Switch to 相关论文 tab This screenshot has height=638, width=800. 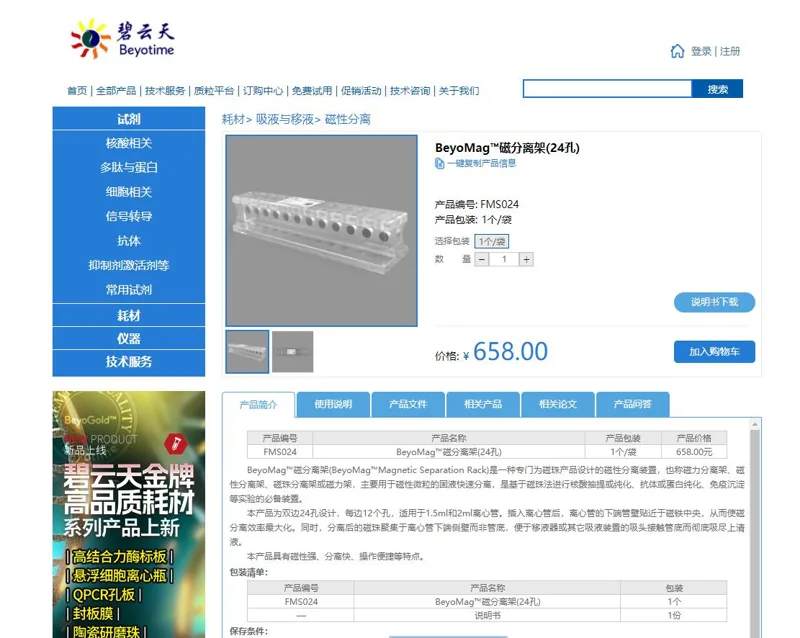[x=558, y=404]
